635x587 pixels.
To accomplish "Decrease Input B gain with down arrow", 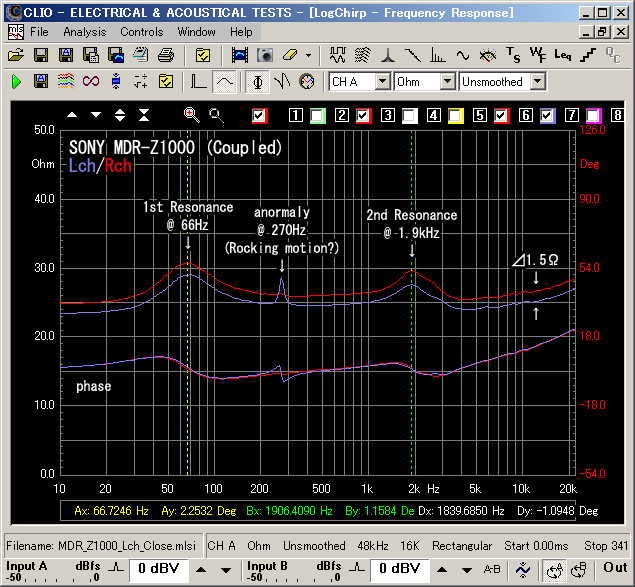I will (467, 570).
